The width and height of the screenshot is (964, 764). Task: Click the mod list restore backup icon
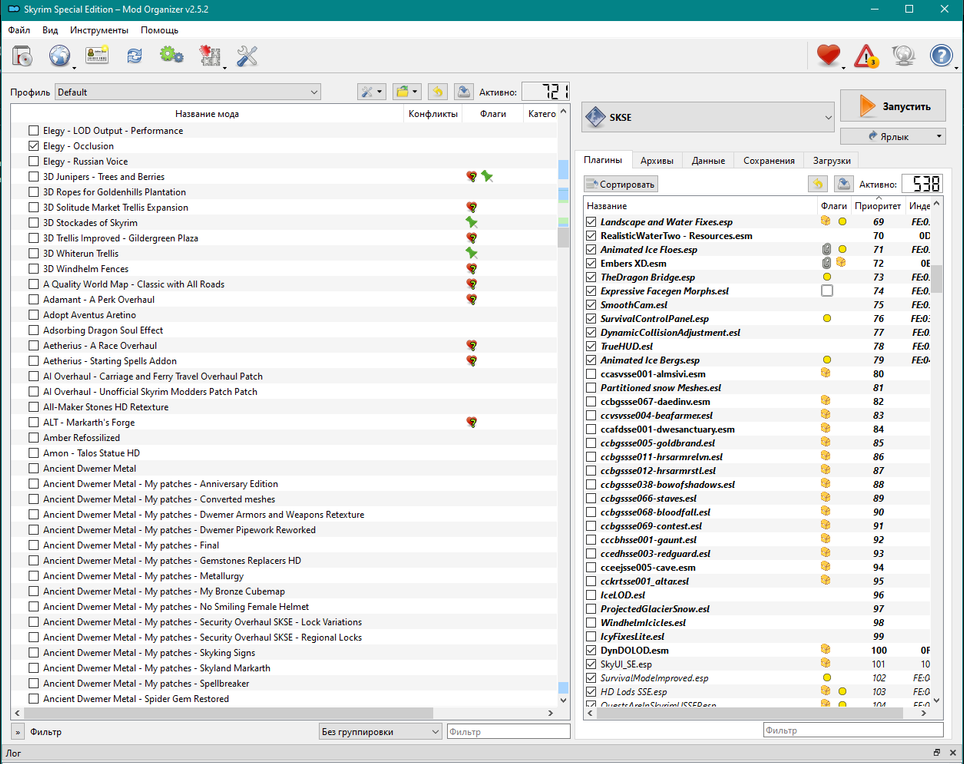click(438, 92)
